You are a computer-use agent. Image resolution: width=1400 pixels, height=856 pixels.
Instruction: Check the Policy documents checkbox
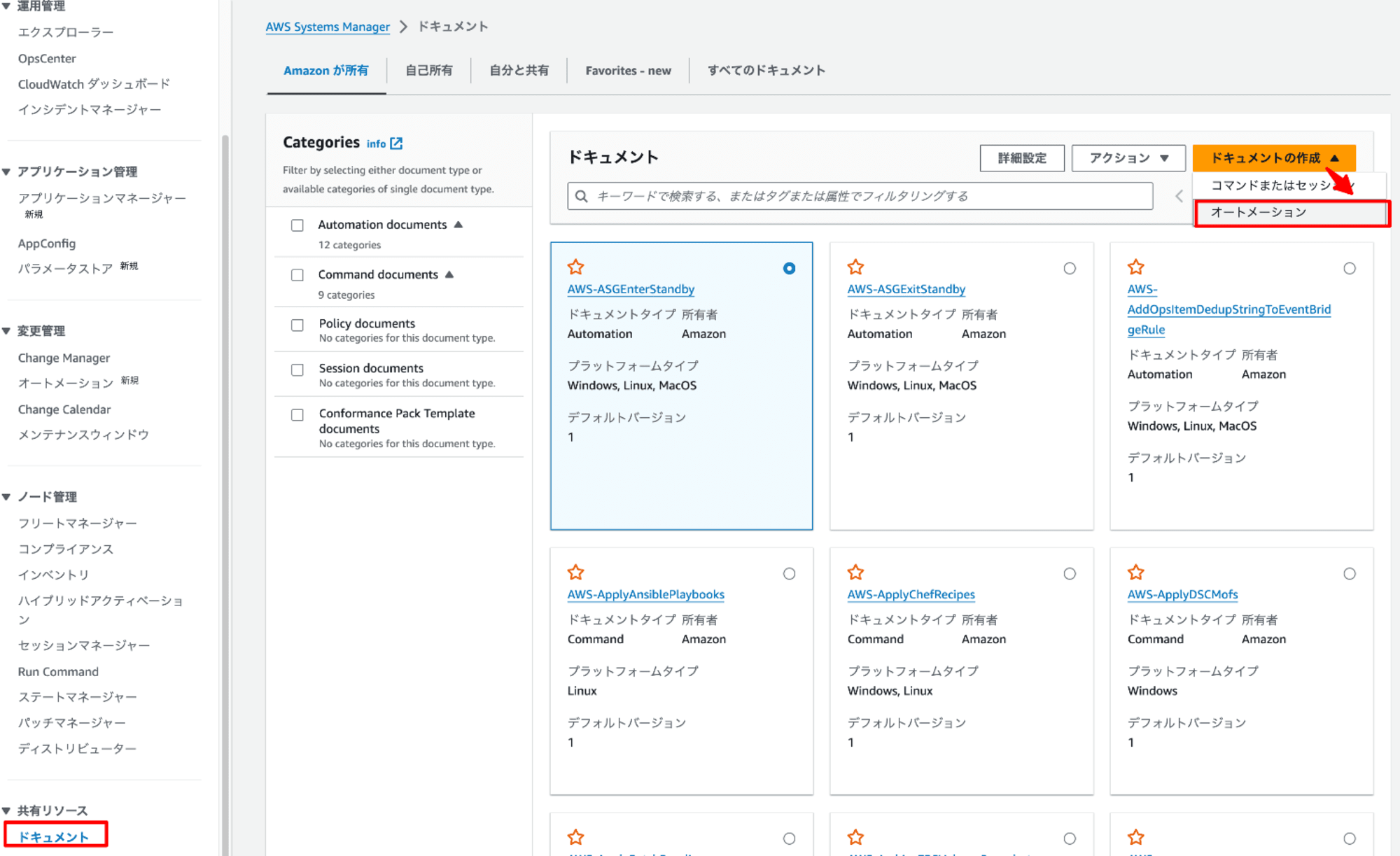tap(297, 325)
